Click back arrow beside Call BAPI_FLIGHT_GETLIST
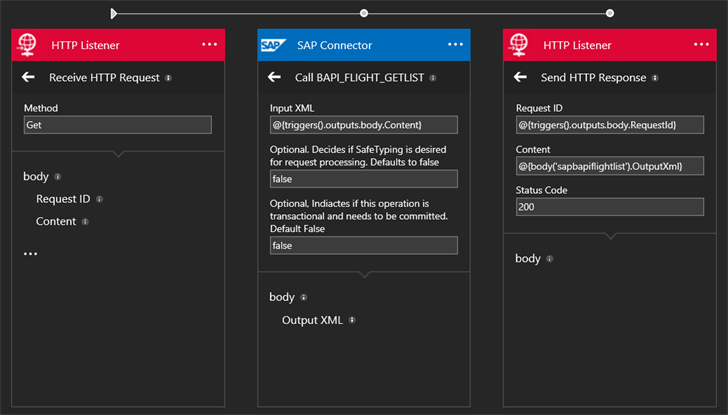This screenshot has height=415, width=728. click(274, 78)
